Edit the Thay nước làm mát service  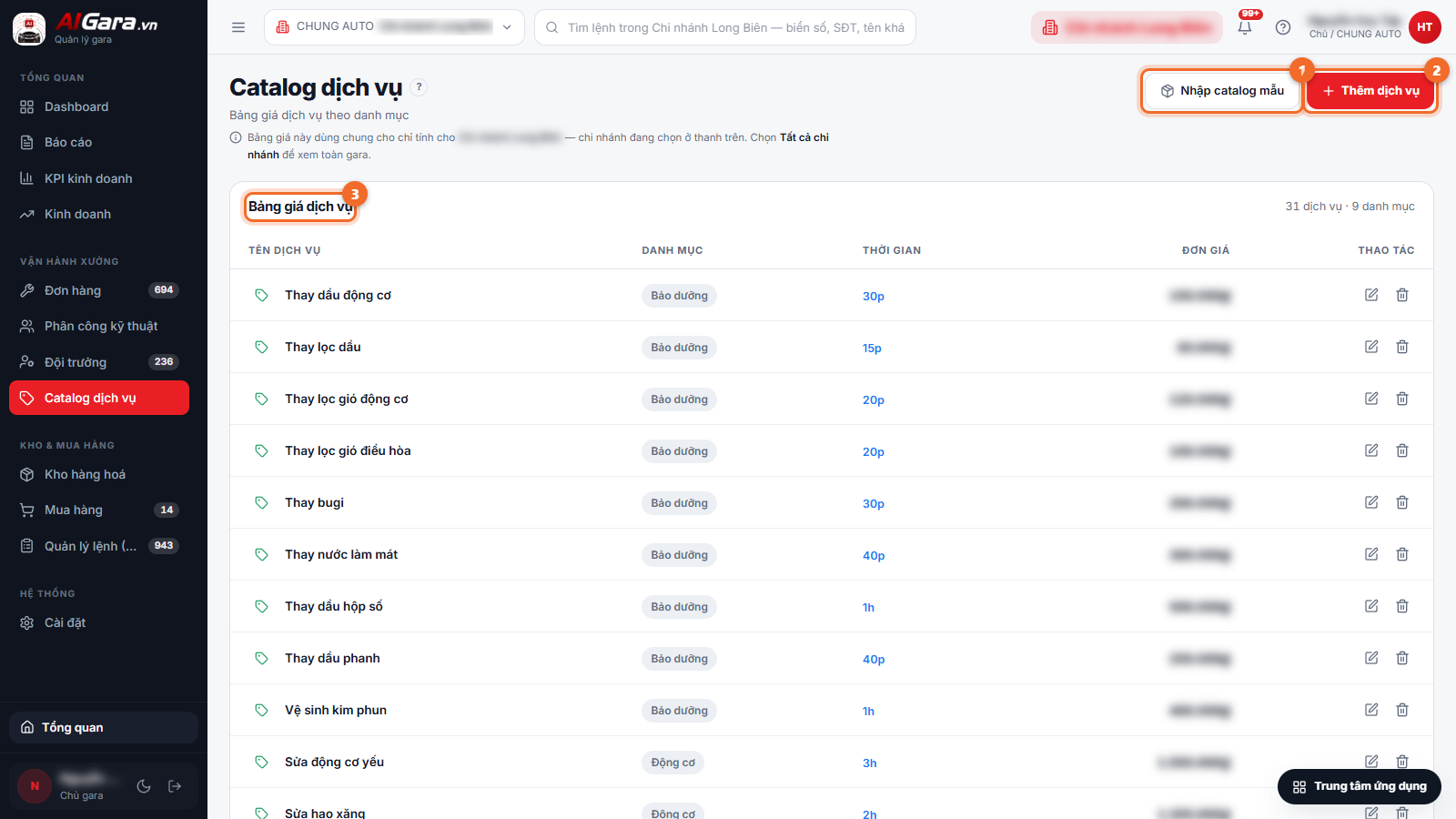(1371, 554)
